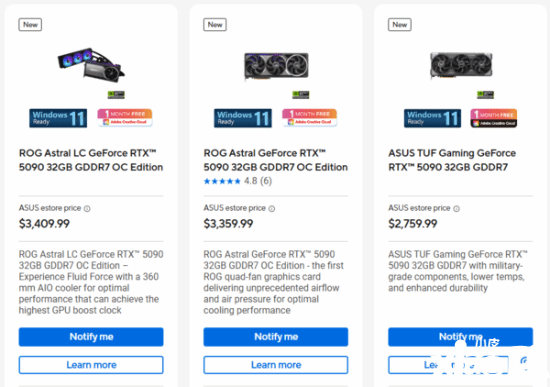Click Learn more under ROG Astral LC card
550x387 pixels.
pyautogui.click(x=91, y=365)
